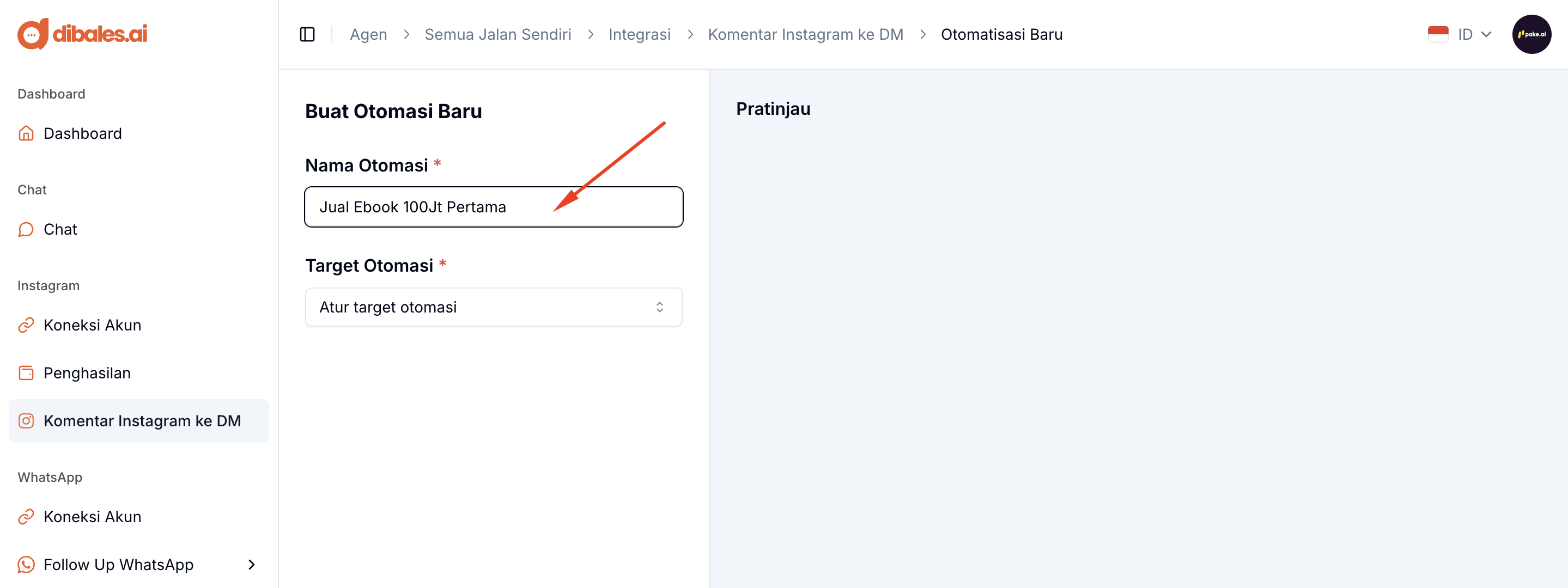Select Chat in the sidebar menu

pos(60,230)
